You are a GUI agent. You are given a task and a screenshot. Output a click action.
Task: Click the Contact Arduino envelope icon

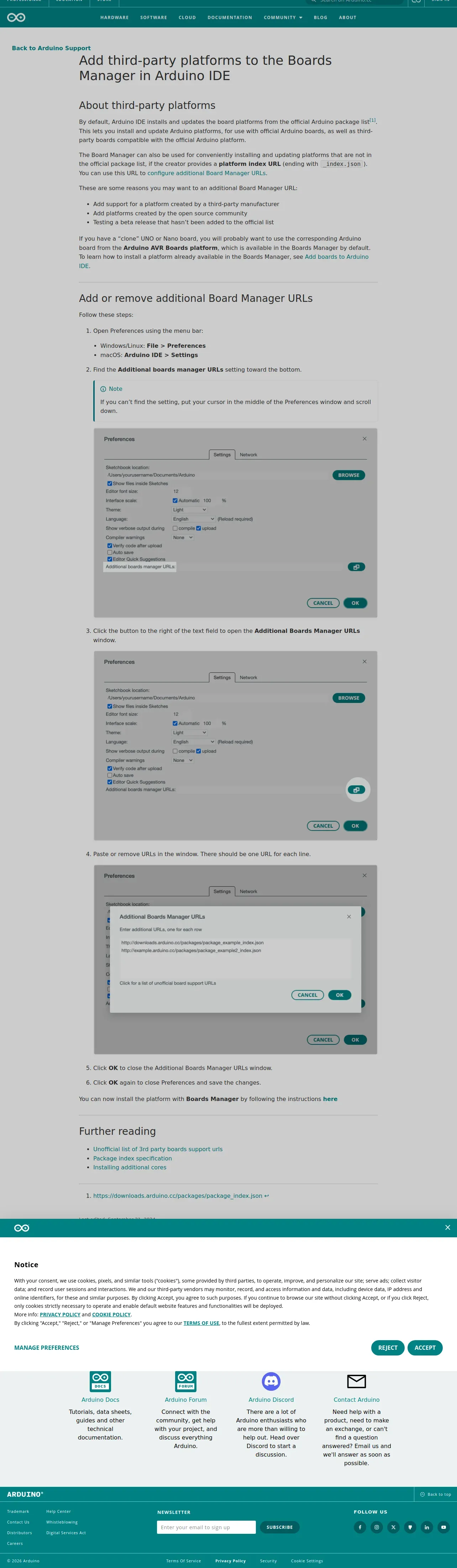tap(357, 1381)
